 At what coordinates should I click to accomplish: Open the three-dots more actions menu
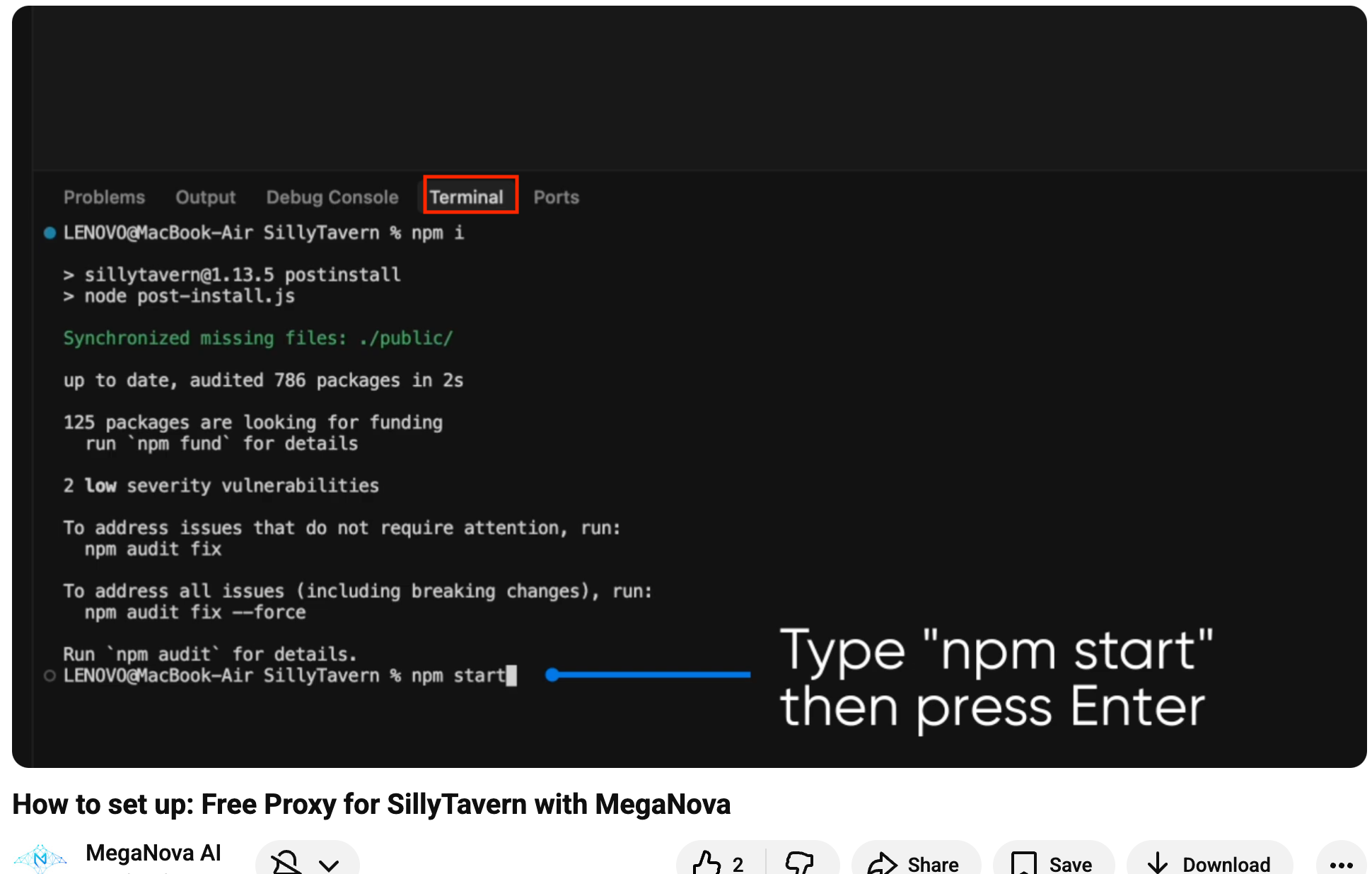(x=1340, y=863)
